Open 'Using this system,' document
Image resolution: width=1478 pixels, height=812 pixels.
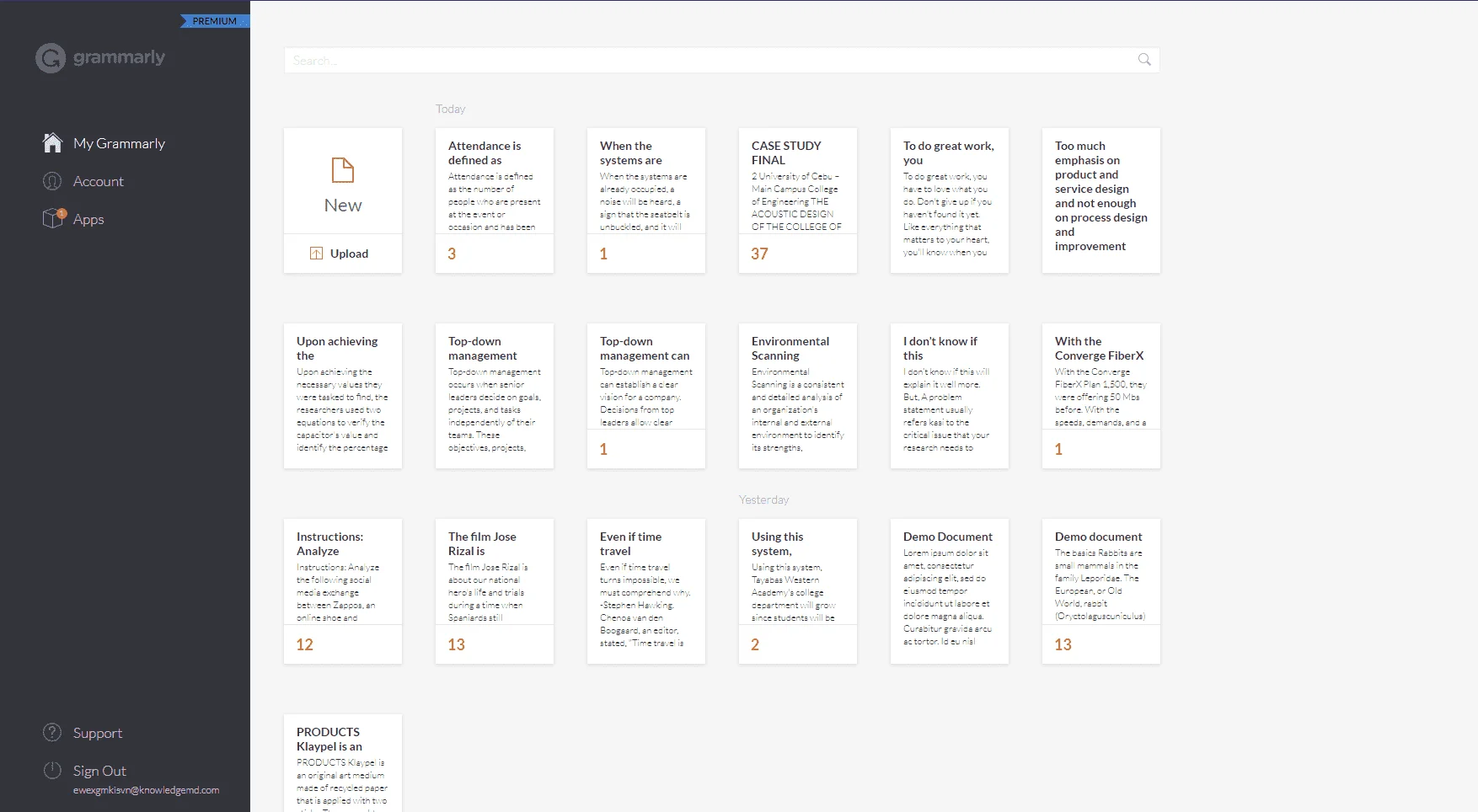798,591
